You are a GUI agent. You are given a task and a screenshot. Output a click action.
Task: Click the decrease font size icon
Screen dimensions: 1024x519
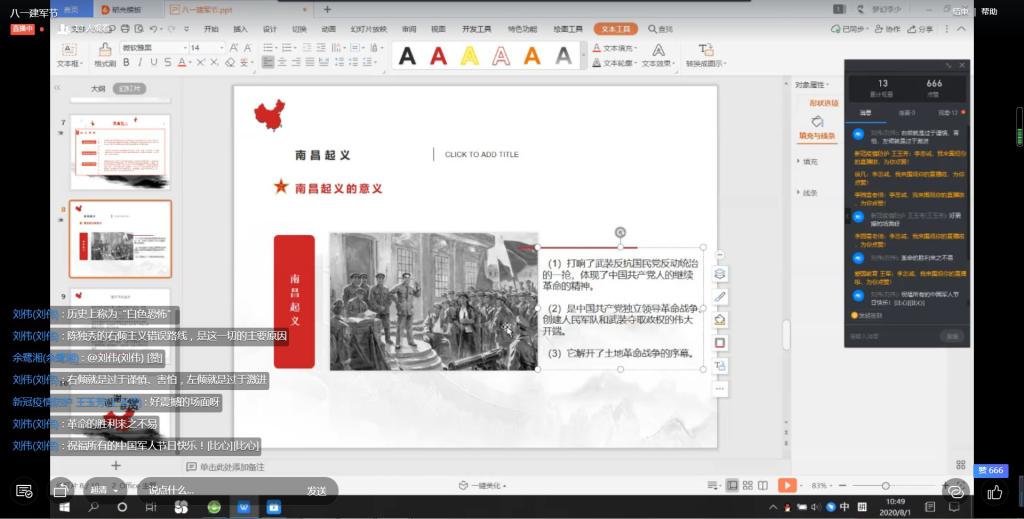click(x=248, y=48)
